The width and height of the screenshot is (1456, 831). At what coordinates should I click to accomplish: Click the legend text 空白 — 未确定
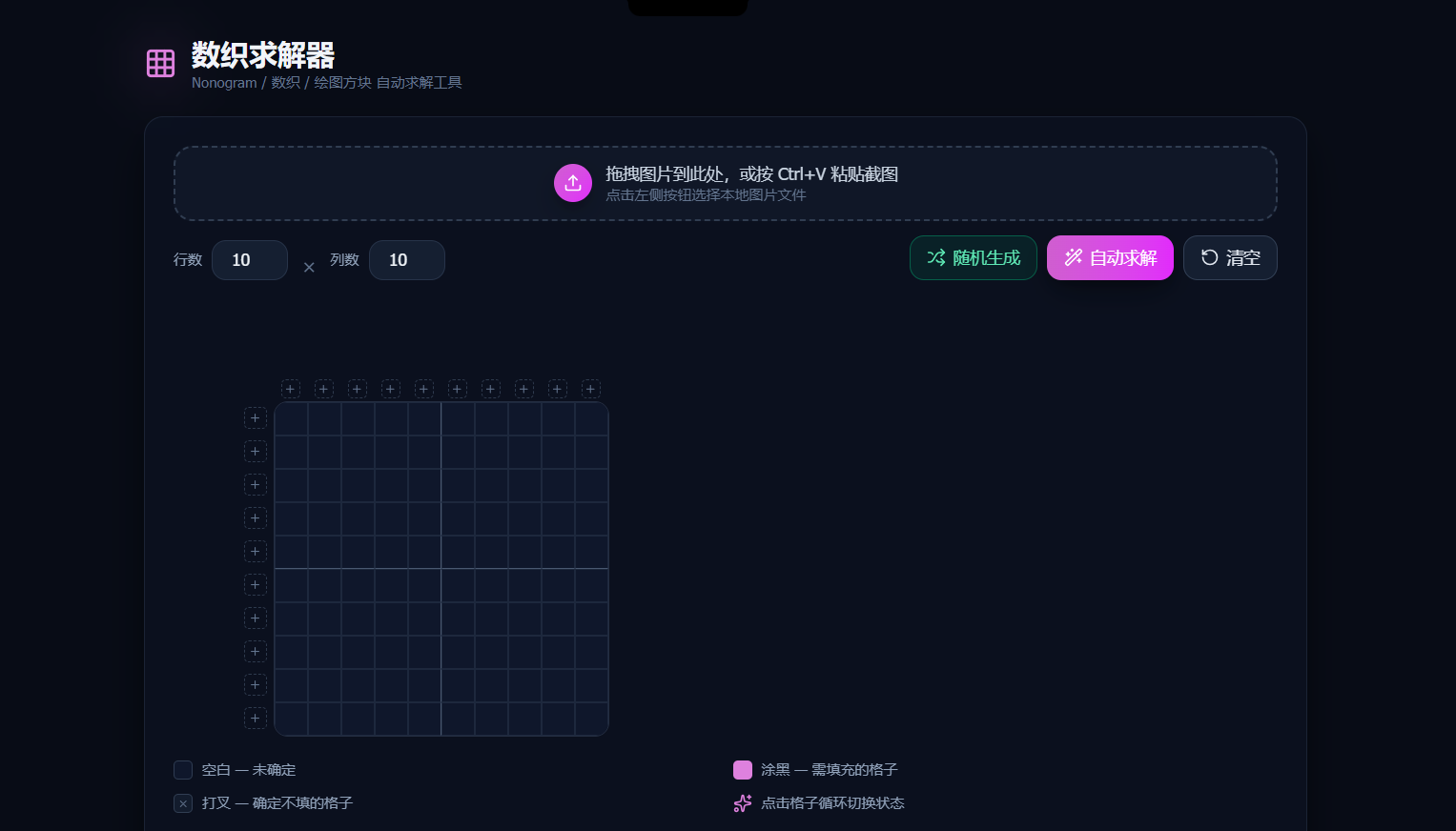(249, 770)
